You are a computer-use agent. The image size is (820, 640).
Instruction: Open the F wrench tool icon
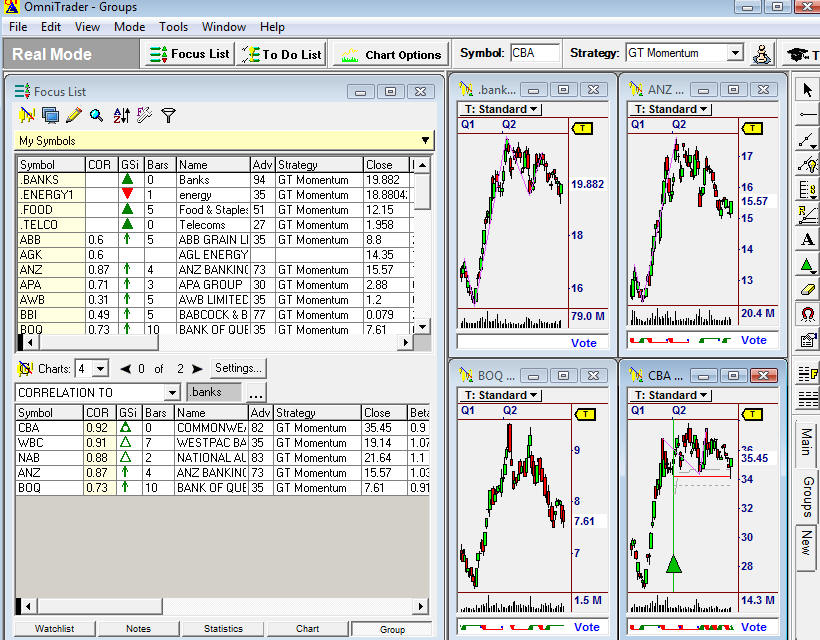click(144, 115)
